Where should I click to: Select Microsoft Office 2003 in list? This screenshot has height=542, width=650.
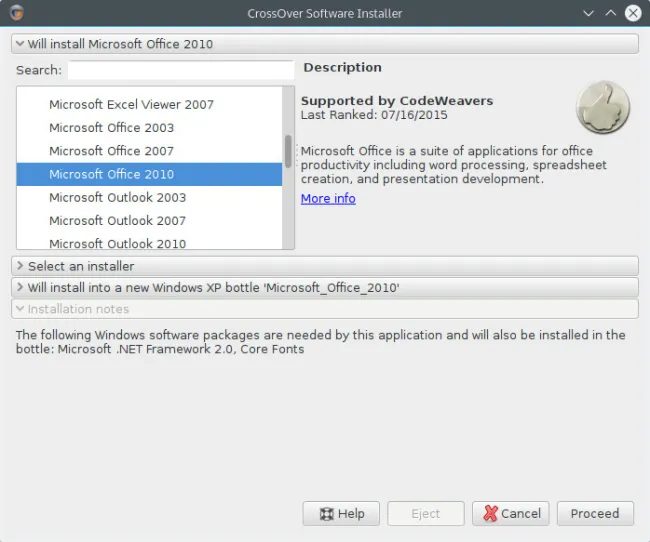click(149, 128)
